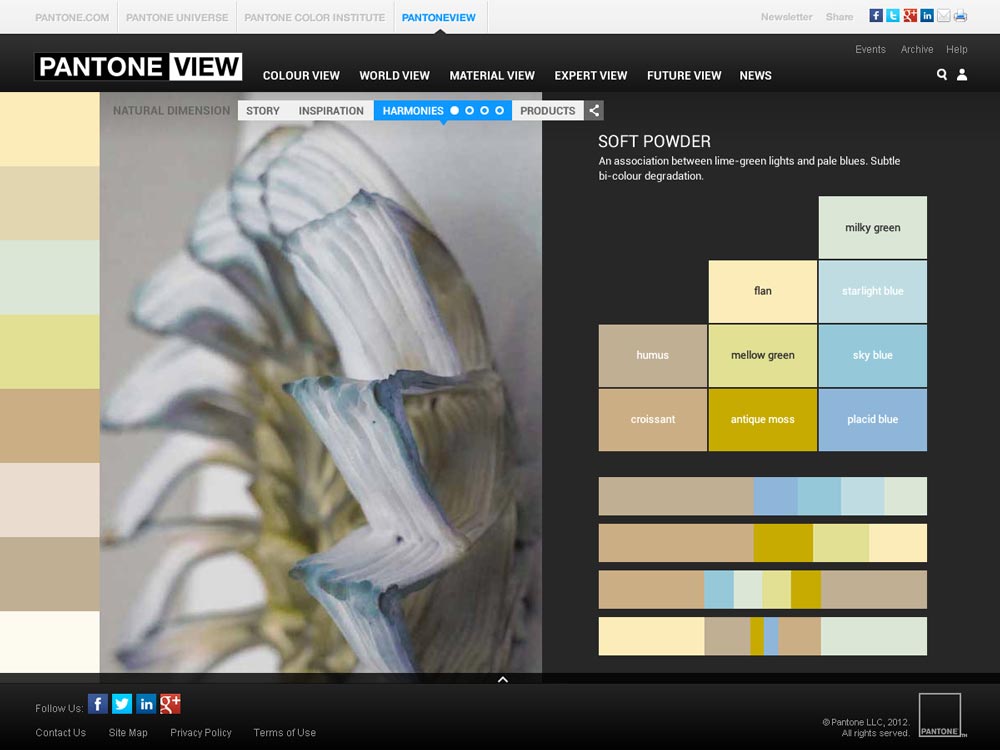Follow on Facebook in footer
The height and width of the screenshot is (750, 1000).
click(98, 704)
